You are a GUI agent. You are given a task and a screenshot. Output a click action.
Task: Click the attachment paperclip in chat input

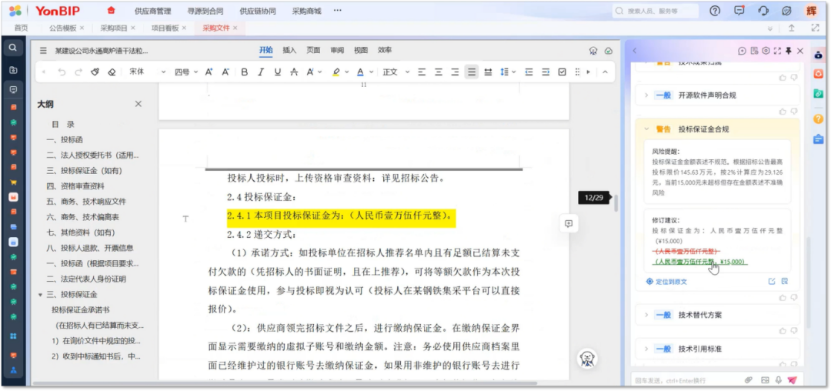(x=749, y=380)
